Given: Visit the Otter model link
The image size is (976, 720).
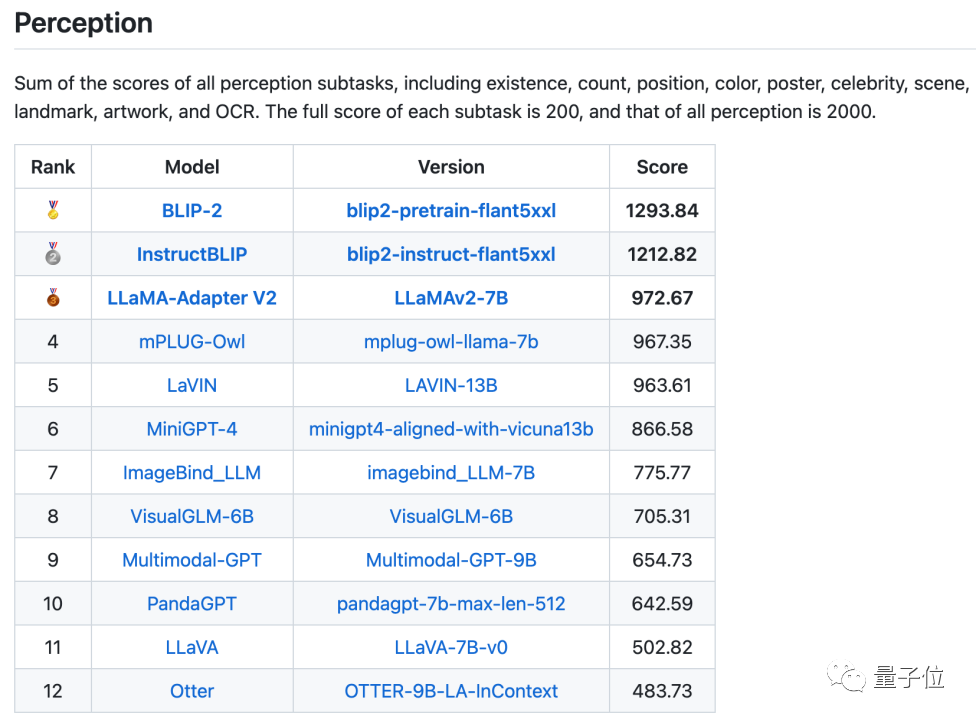Looking at the screenshot, I should click(192, 691).
